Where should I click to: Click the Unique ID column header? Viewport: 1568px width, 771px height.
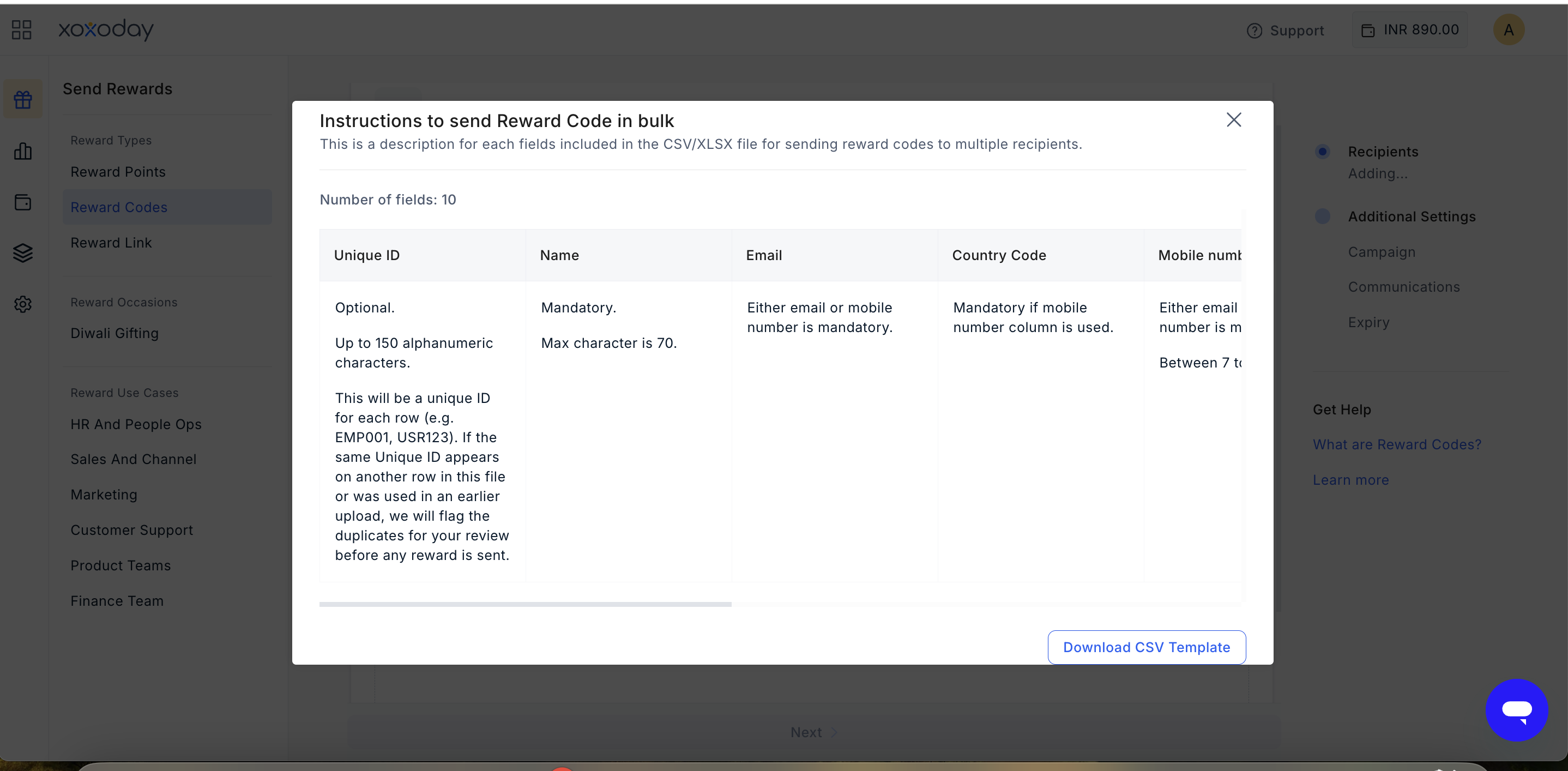coord(423,256)
